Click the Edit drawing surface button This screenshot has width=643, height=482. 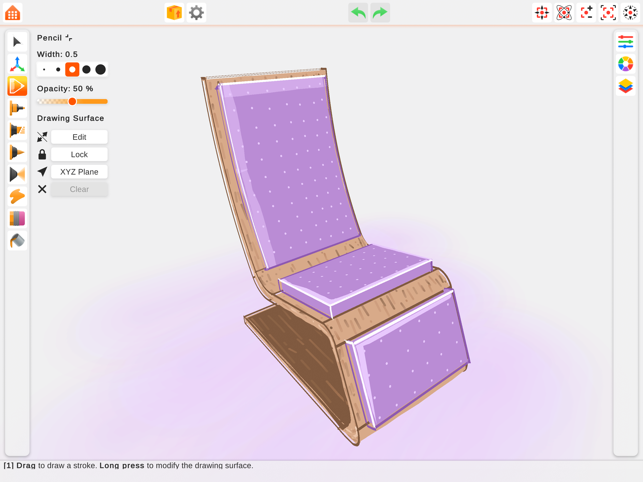79,137
